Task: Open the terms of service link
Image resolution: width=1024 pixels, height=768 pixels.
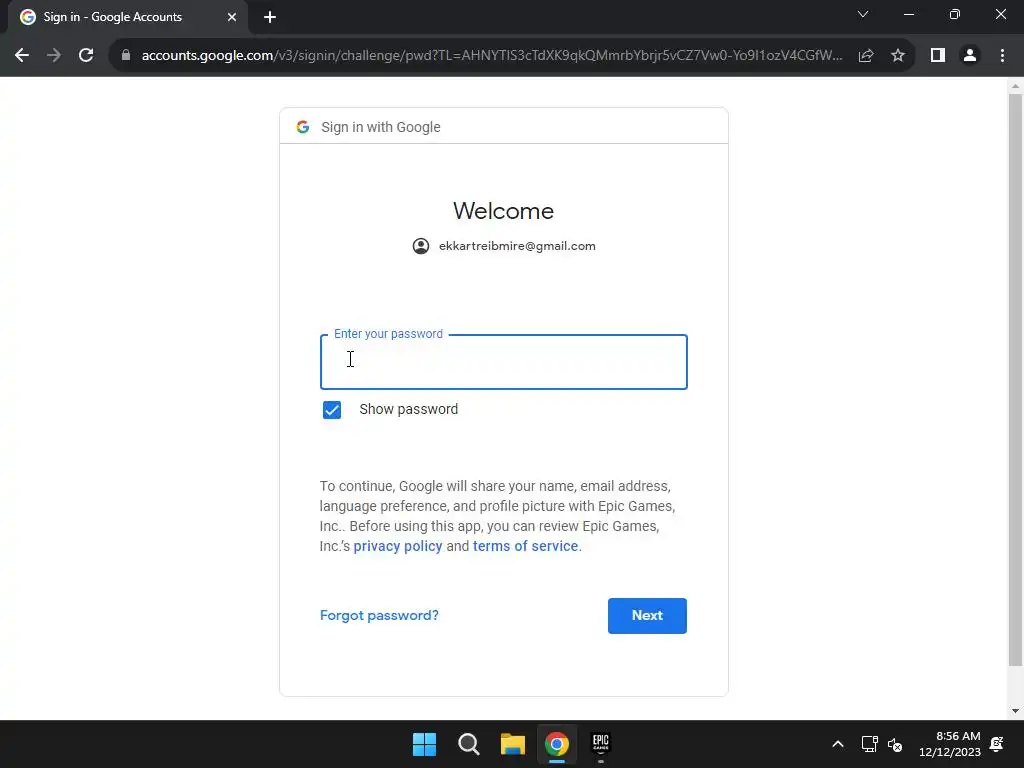Action: 526,546
